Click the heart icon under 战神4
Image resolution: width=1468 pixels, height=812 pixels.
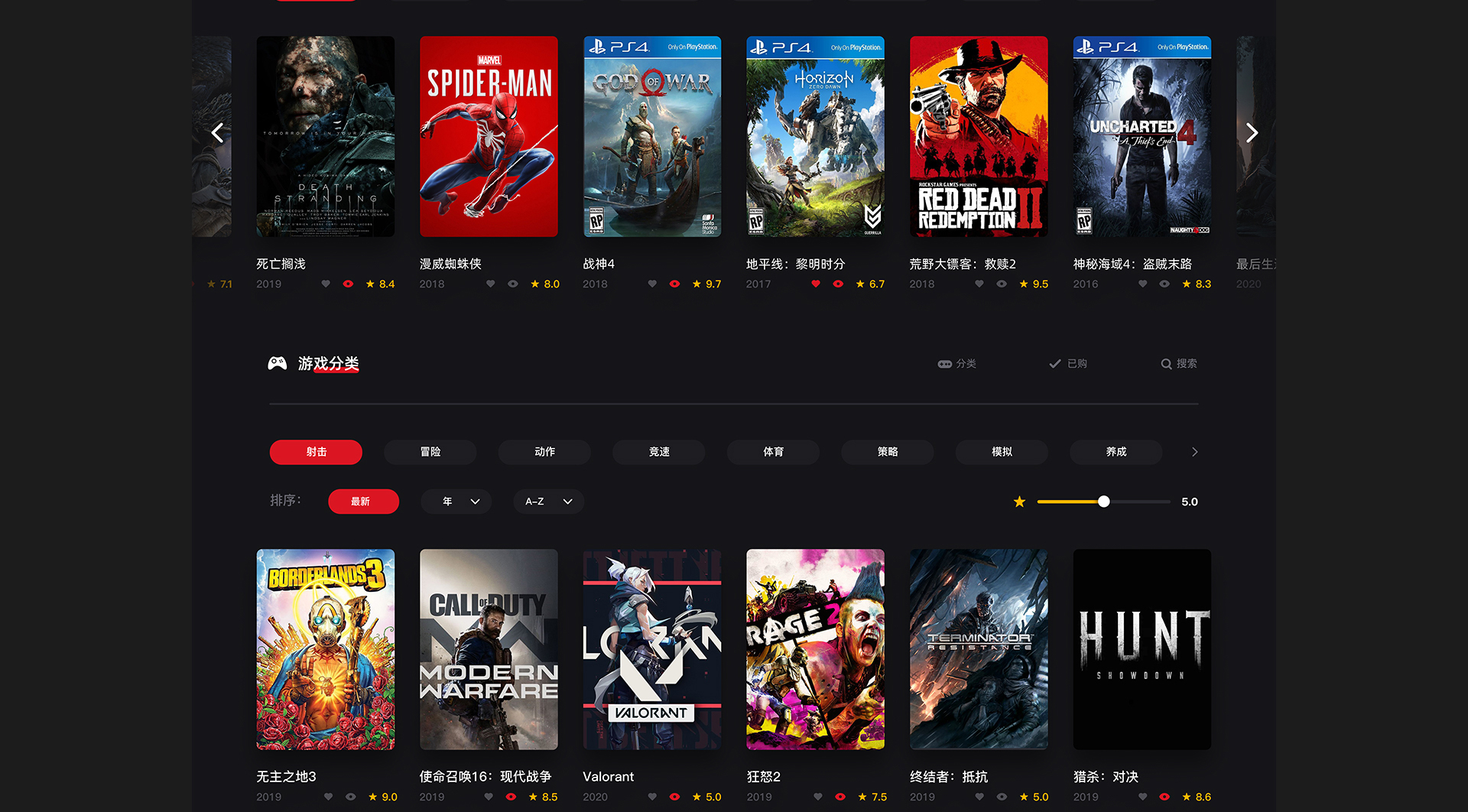click(x=652, y=284)
